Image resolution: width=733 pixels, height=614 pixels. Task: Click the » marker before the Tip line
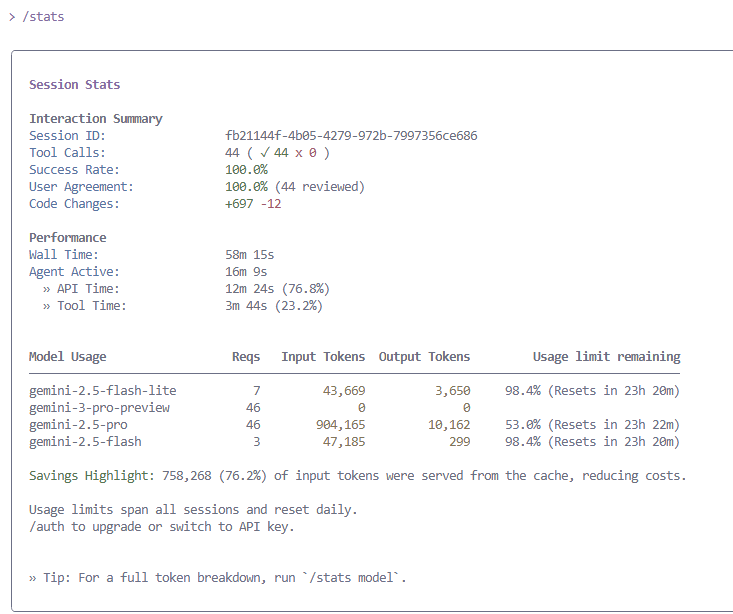pyautogui.click(x=33, y=577)
